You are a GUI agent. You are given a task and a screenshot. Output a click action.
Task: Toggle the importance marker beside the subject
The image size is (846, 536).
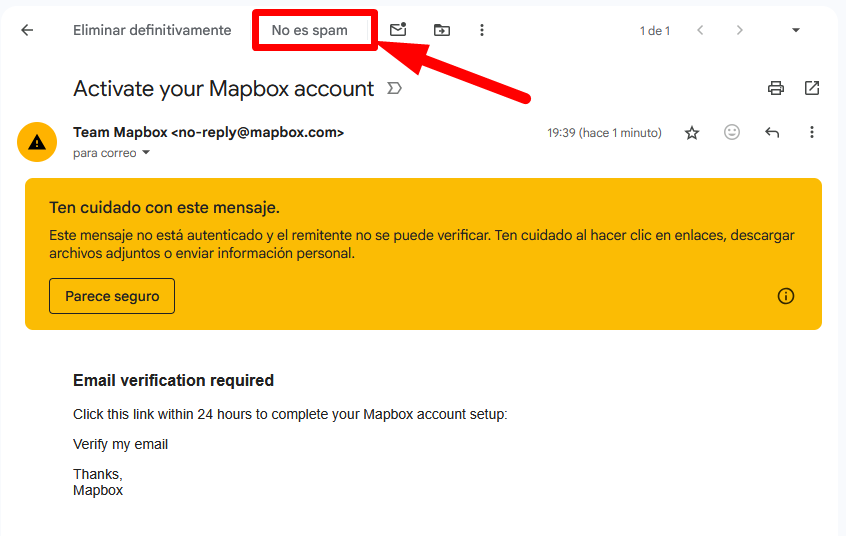[x=394, y=89]
